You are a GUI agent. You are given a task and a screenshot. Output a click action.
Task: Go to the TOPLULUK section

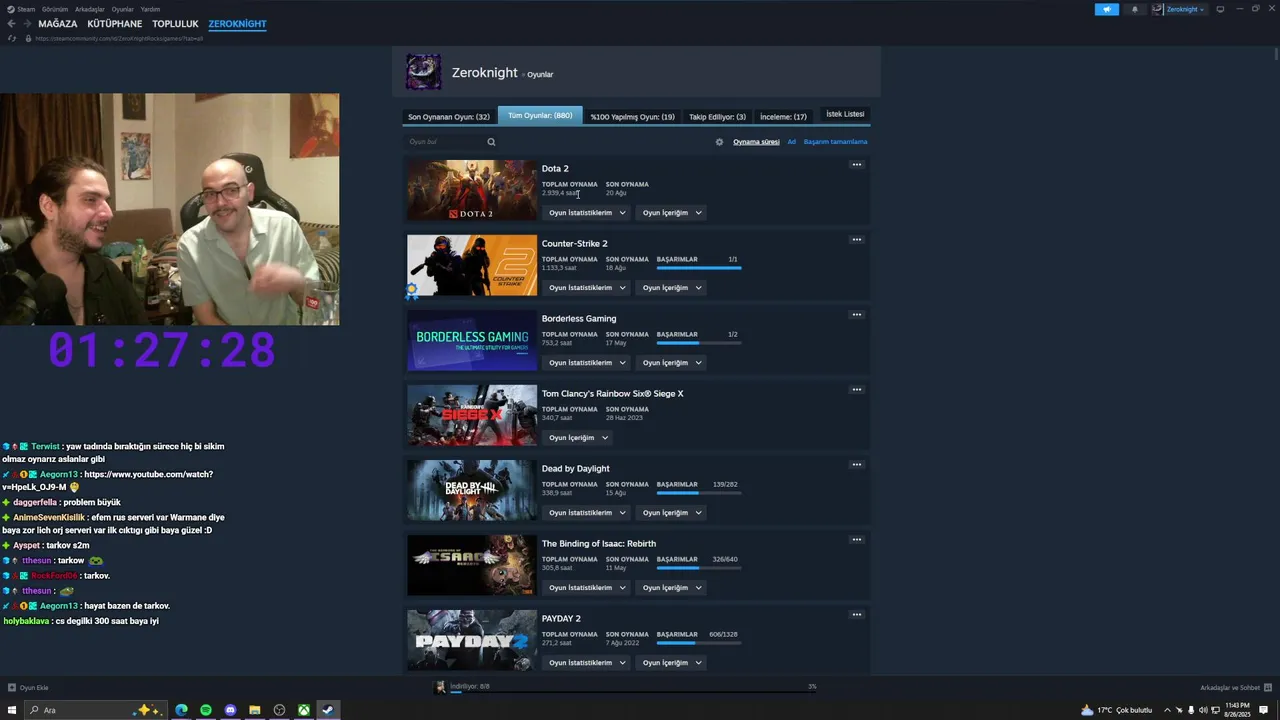175,24
